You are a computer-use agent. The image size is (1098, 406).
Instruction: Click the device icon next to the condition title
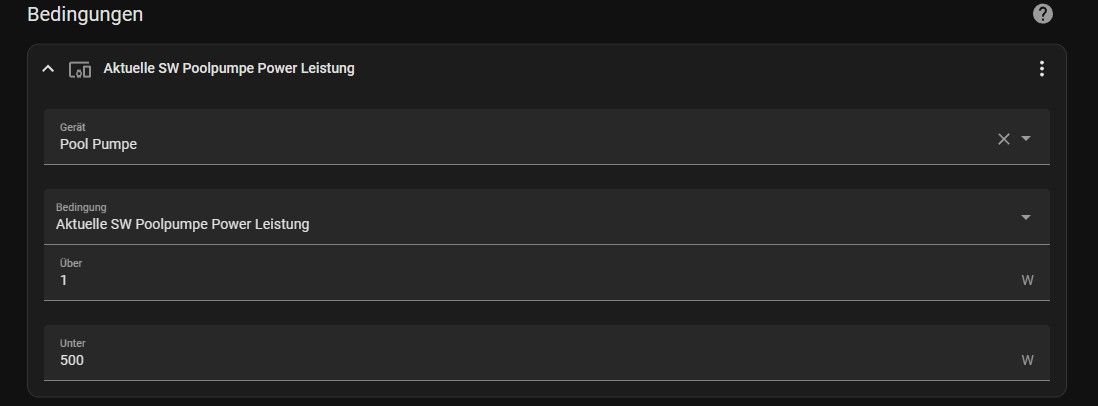[80, 69]
